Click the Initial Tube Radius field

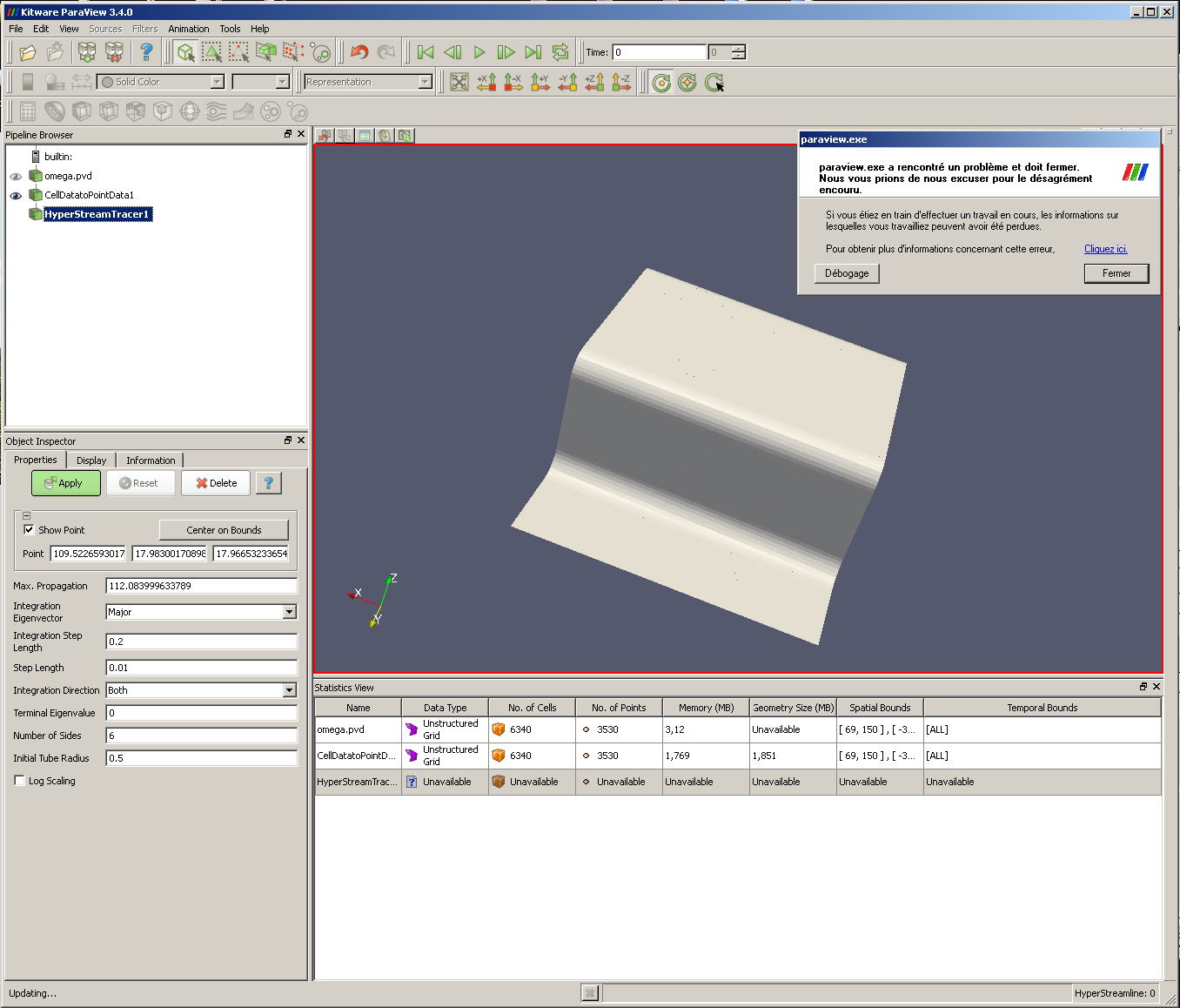pos(201,758)
